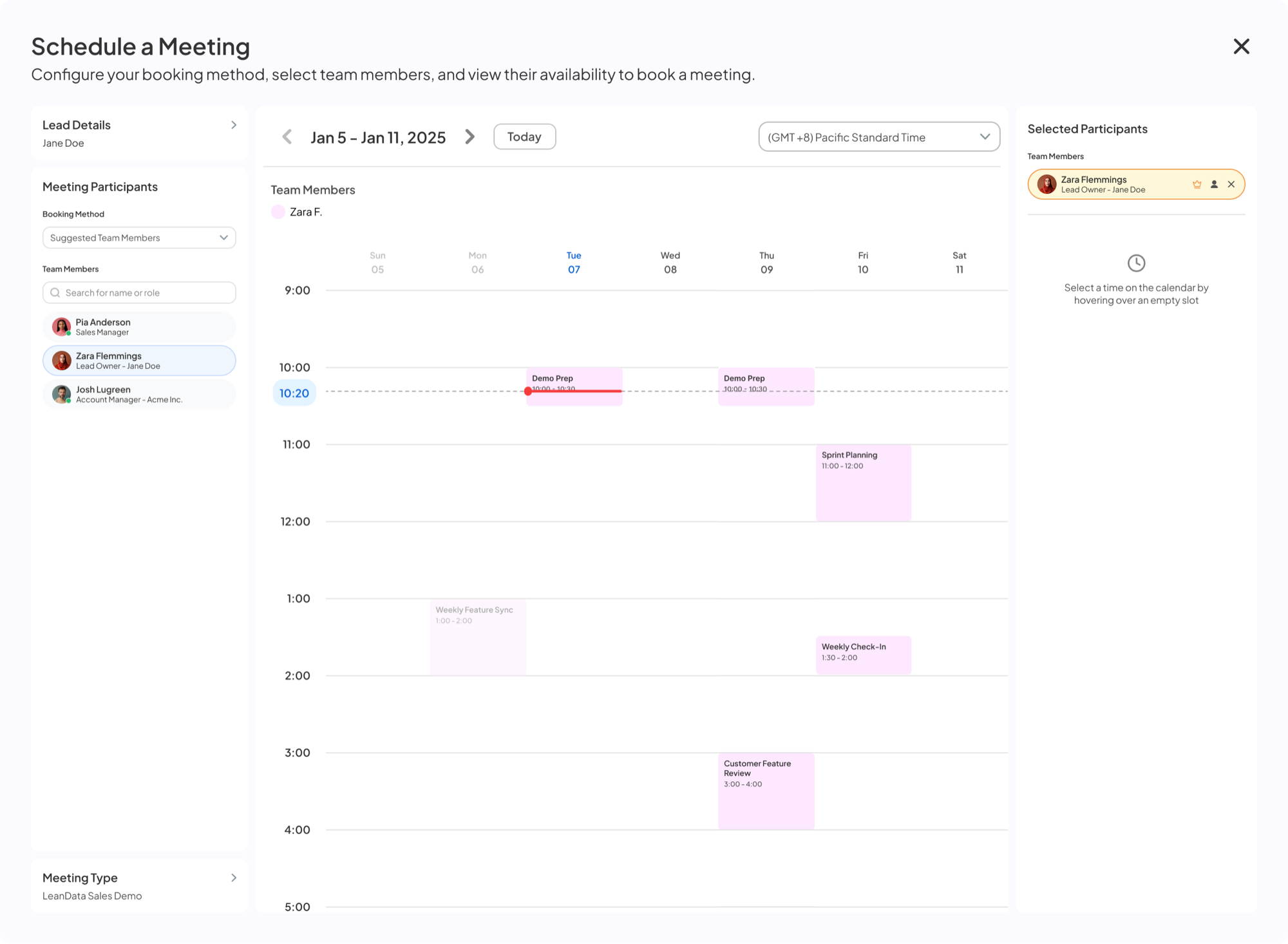Click Zara Flemmings avatar in selected participants
The width and height of the screenshot is (1288, 944).
click(x=1046, y=184)
